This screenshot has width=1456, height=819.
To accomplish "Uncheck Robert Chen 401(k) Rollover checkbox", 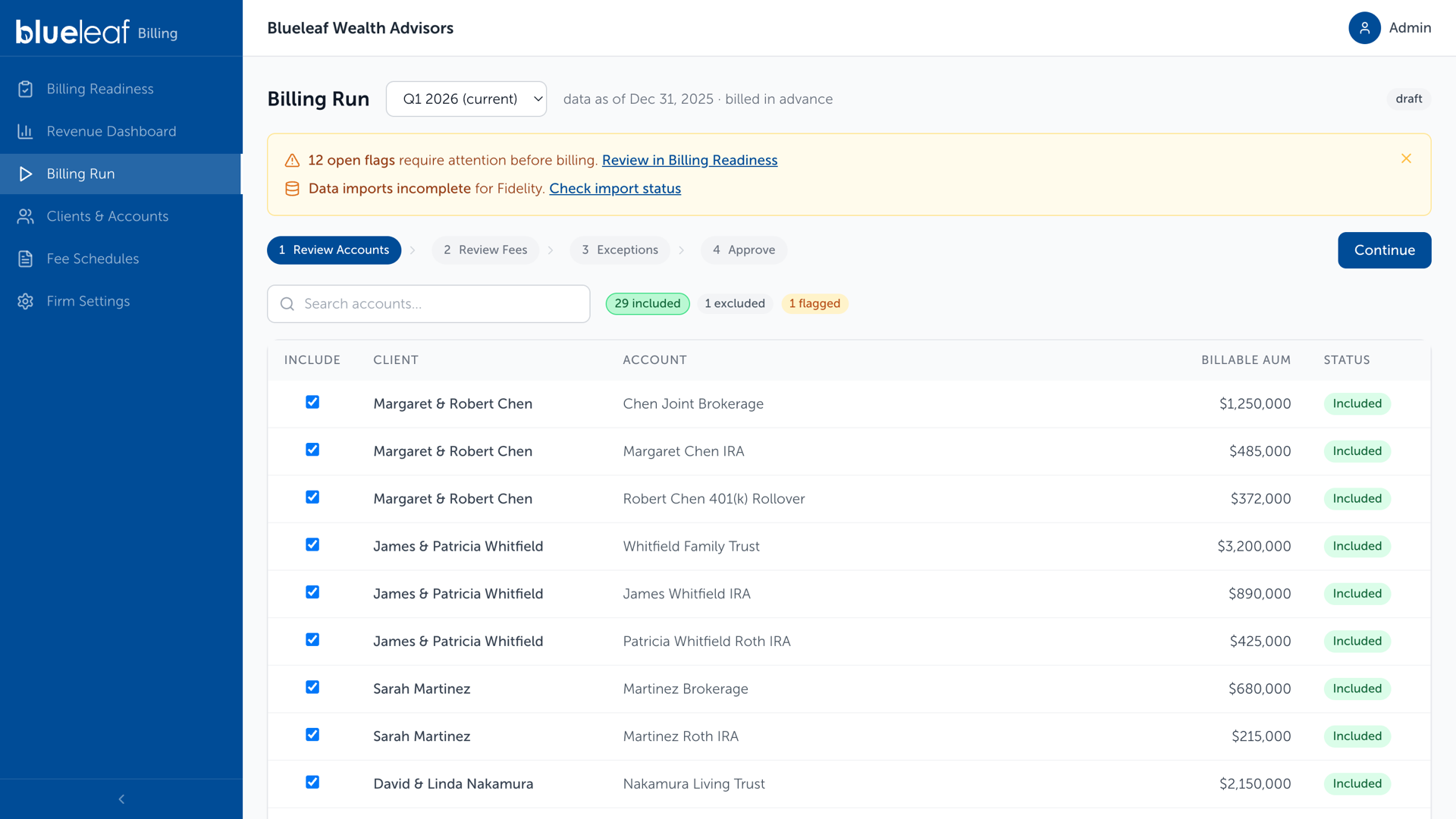I will tap(312, 497).
